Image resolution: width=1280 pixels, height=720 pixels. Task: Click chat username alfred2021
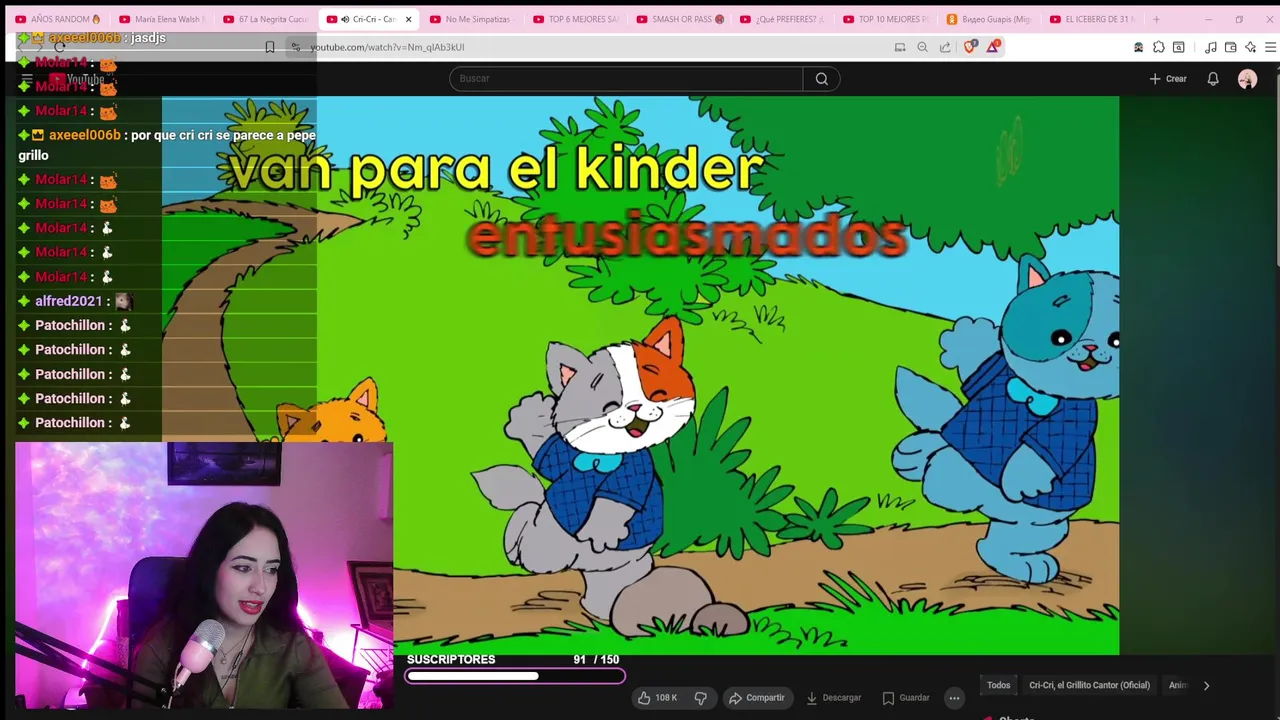[x=68, y=301]
